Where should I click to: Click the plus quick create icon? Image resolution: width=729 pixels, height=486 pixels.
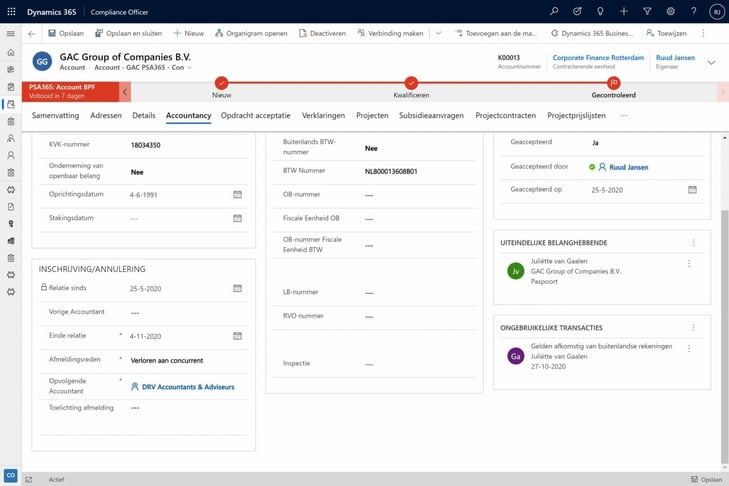(623, 11)
